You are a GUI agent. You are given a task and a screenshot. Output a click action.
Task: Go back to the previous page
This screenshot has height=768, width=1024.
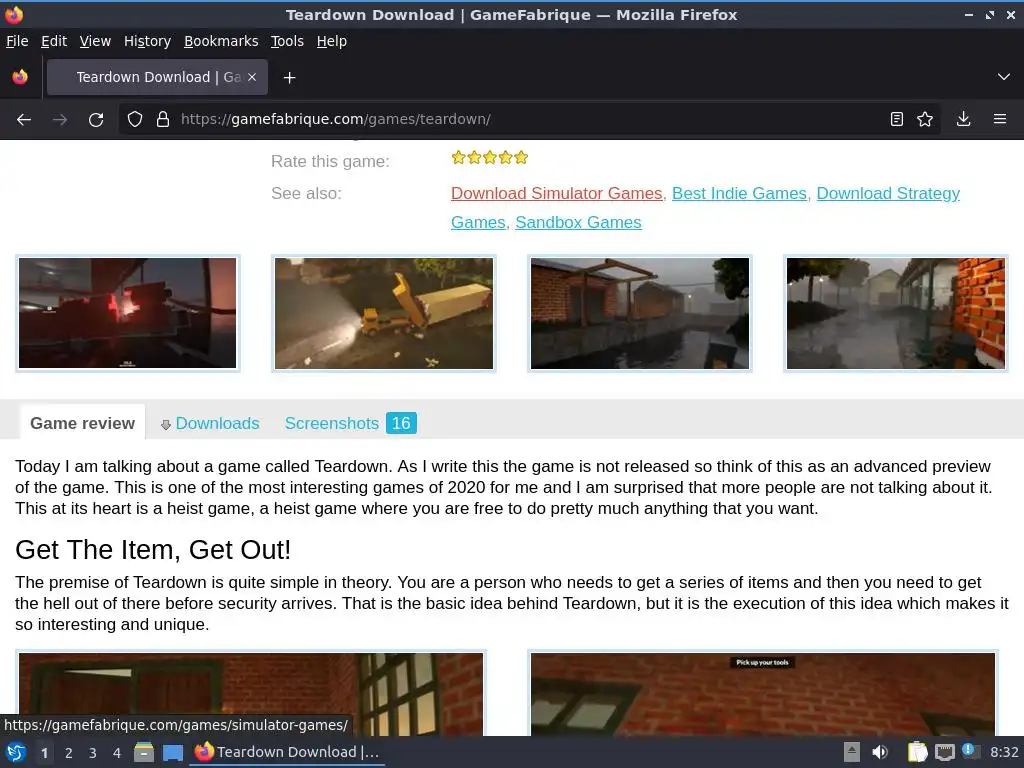24,120
